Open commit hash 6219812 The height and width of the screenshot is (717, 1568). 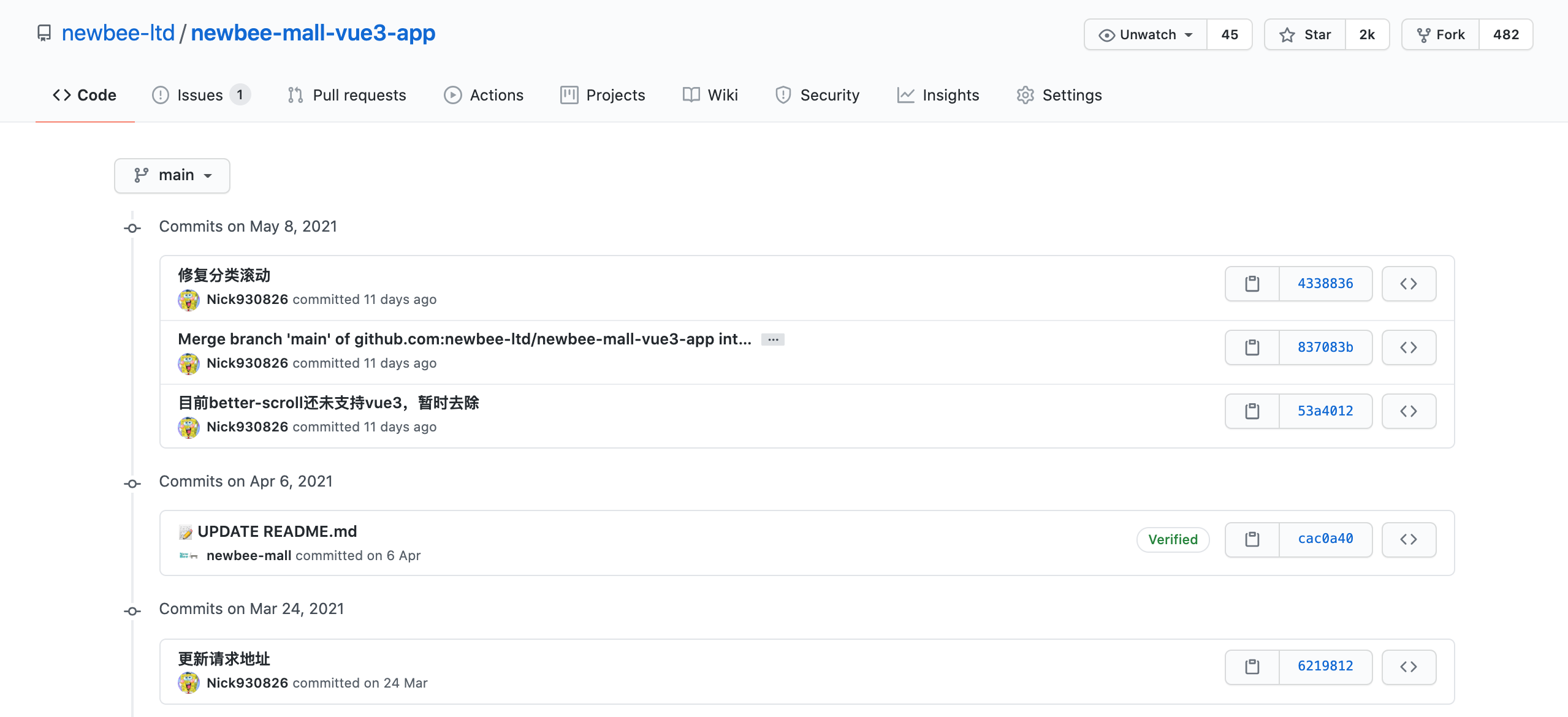point(1325,667)
